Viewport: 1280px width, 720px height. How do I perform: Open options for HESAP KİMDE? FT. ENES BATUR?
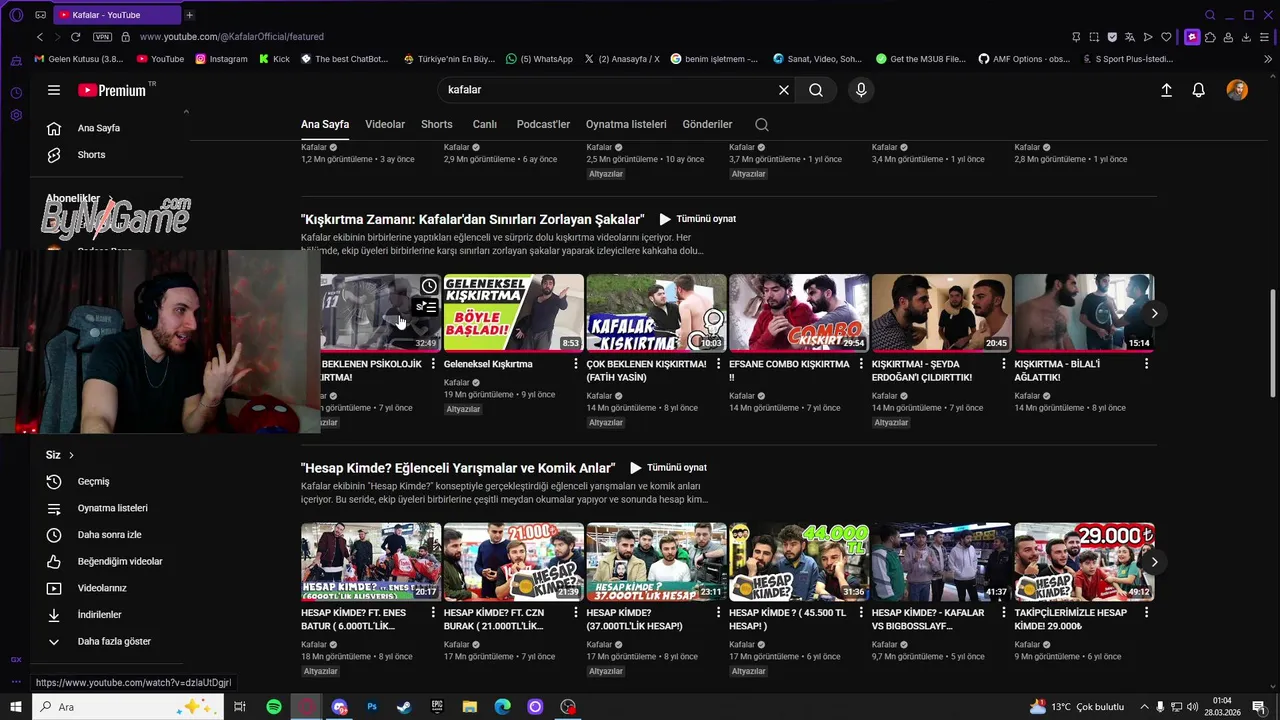click(x=433, y=613)
